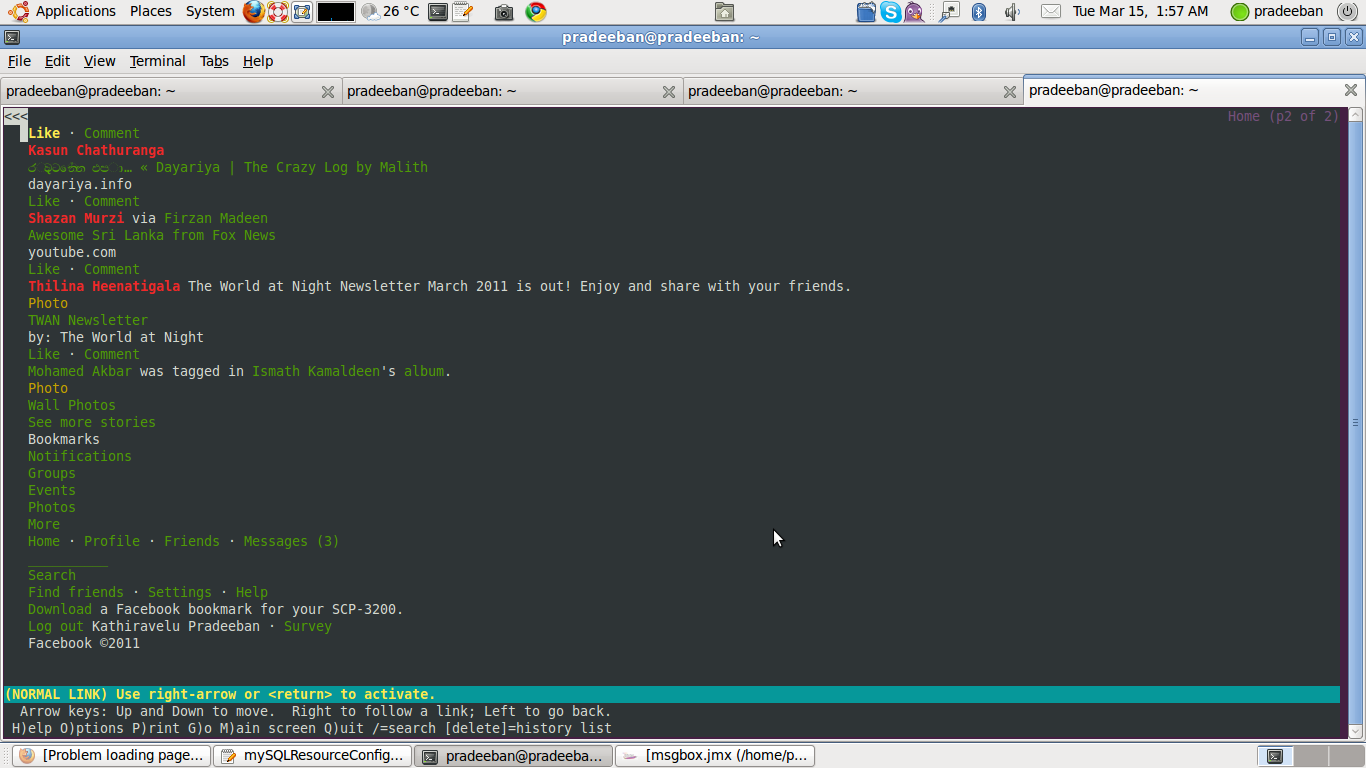Switch to the mySQLResourceConfig taskbar window
The image size is (1366, 768).
(x=313, y=756)
